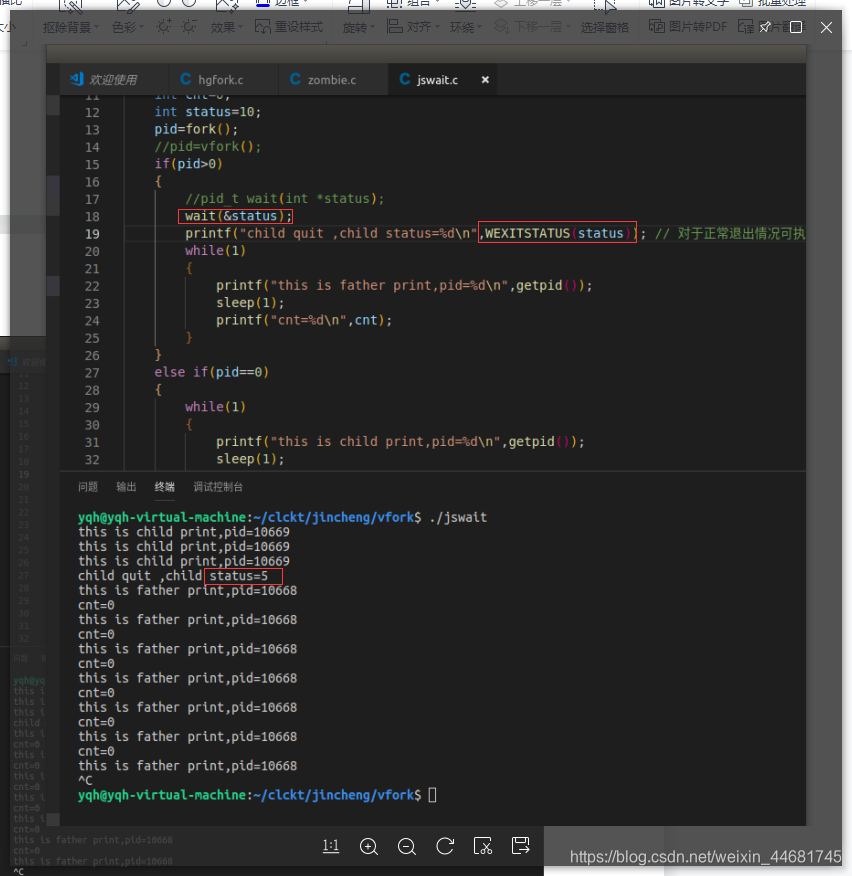This screenshot has height=876, width=852.
Task: Zoom out of the previewed picture
Action: (407, 846)
